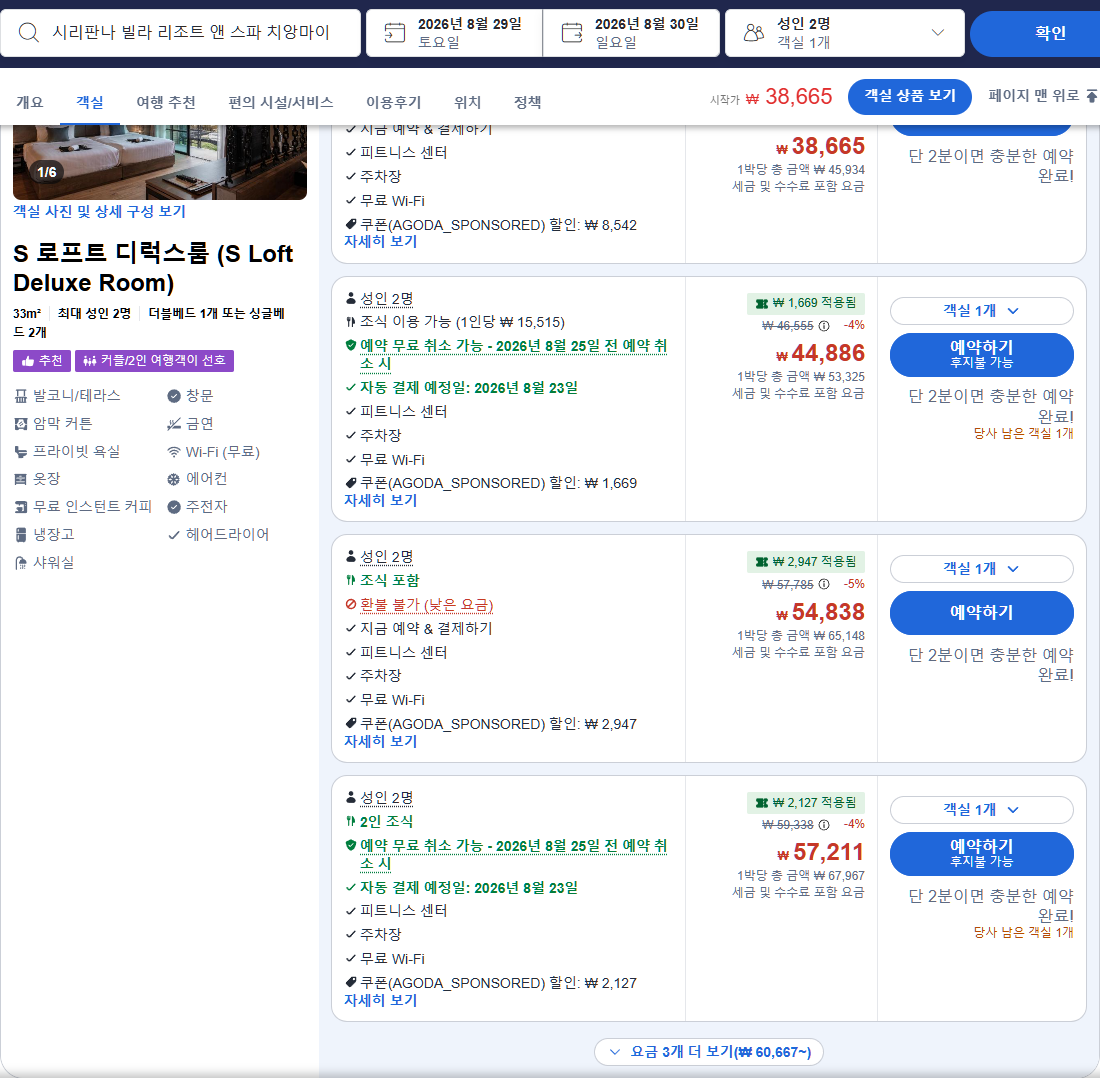Click the 확인 search button
1100x1079 pixels.
click(1037, 32)
